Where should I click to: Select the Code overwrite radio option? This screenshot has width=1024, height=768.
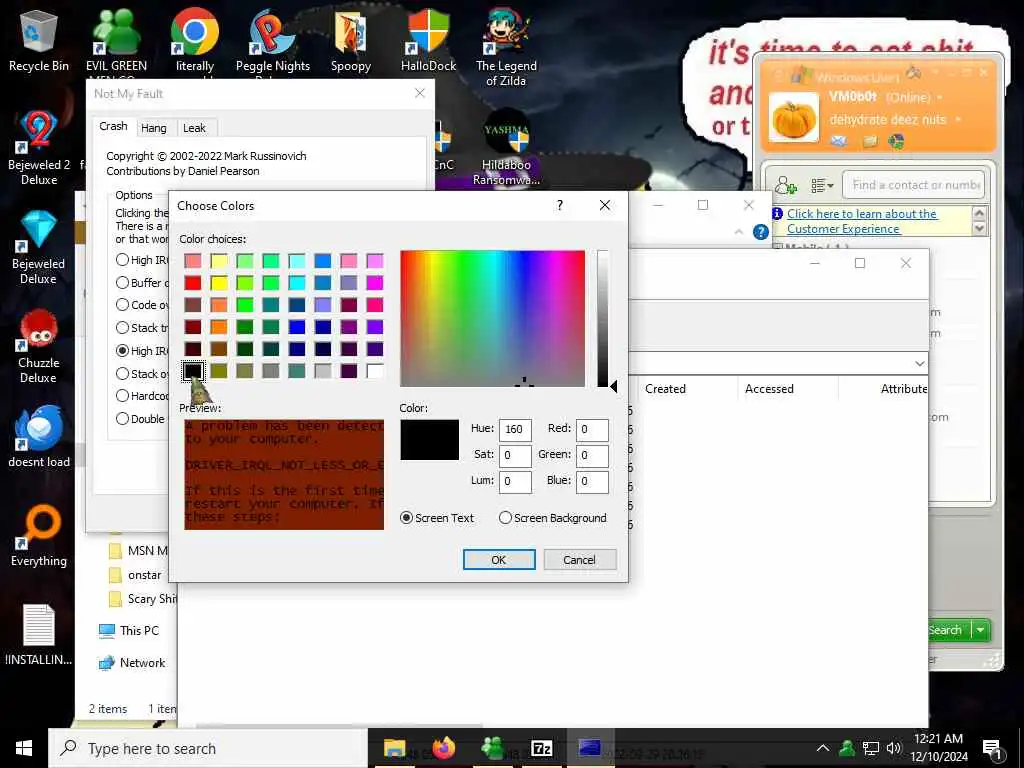coord(122,305)
